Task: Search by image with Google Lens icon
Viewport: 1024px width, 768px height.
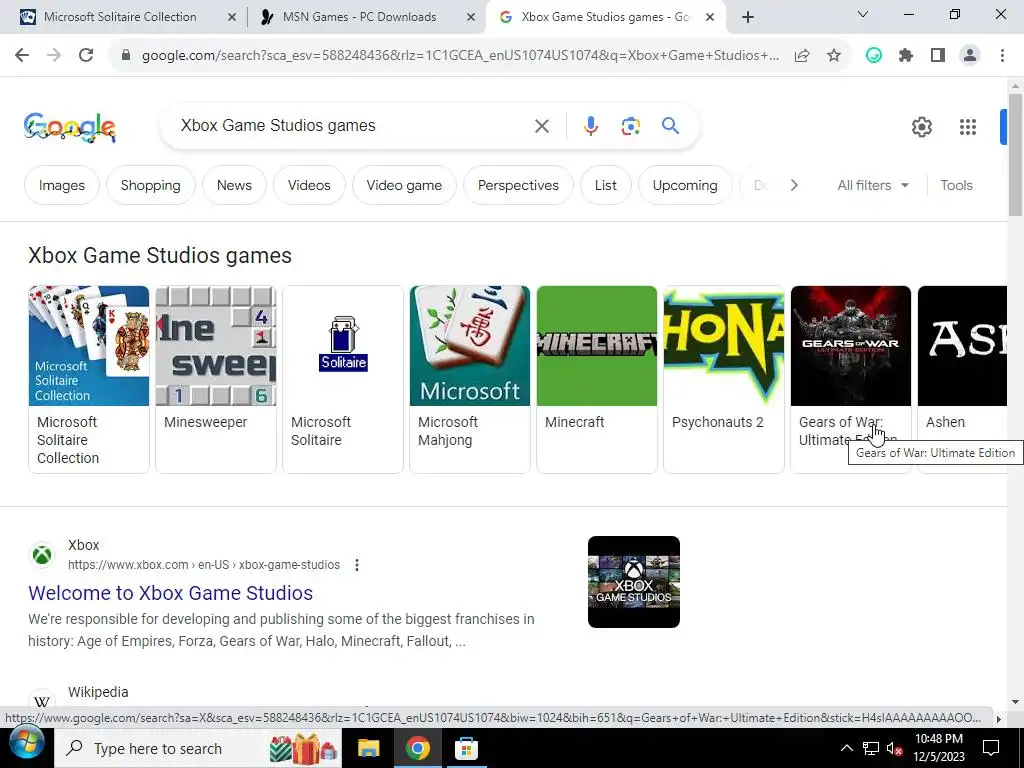Action: (631, 126)
